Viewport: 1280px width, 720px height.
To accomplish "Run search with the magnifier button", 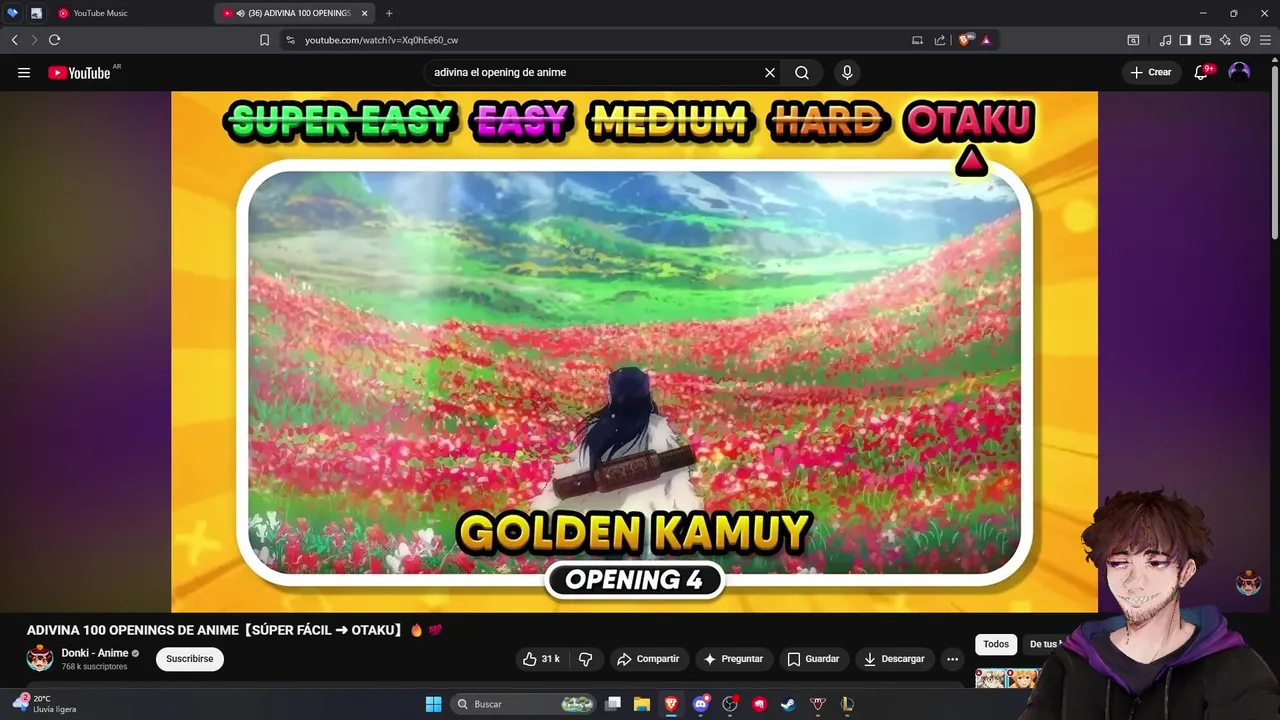I will coord(802,72).
